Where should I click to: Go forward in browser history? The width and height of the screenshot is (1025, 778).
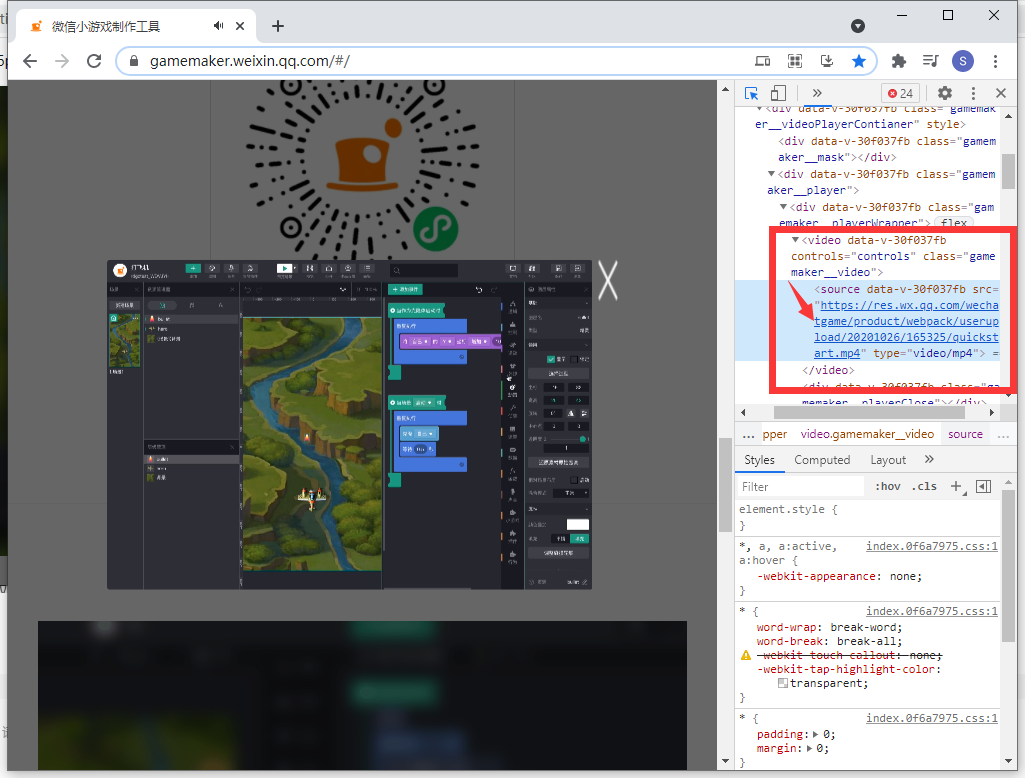pos(62,61)
